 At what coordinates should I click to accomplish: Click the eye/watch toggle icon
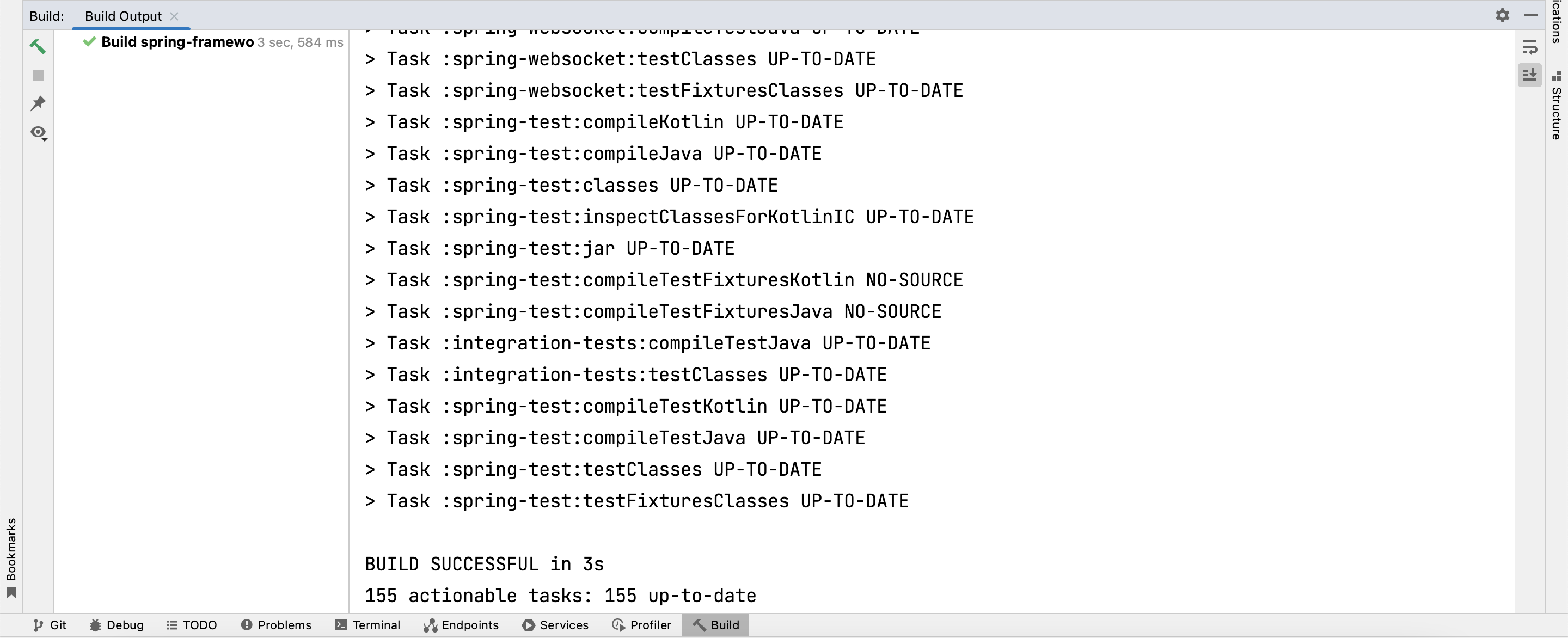tap(38, 132)
